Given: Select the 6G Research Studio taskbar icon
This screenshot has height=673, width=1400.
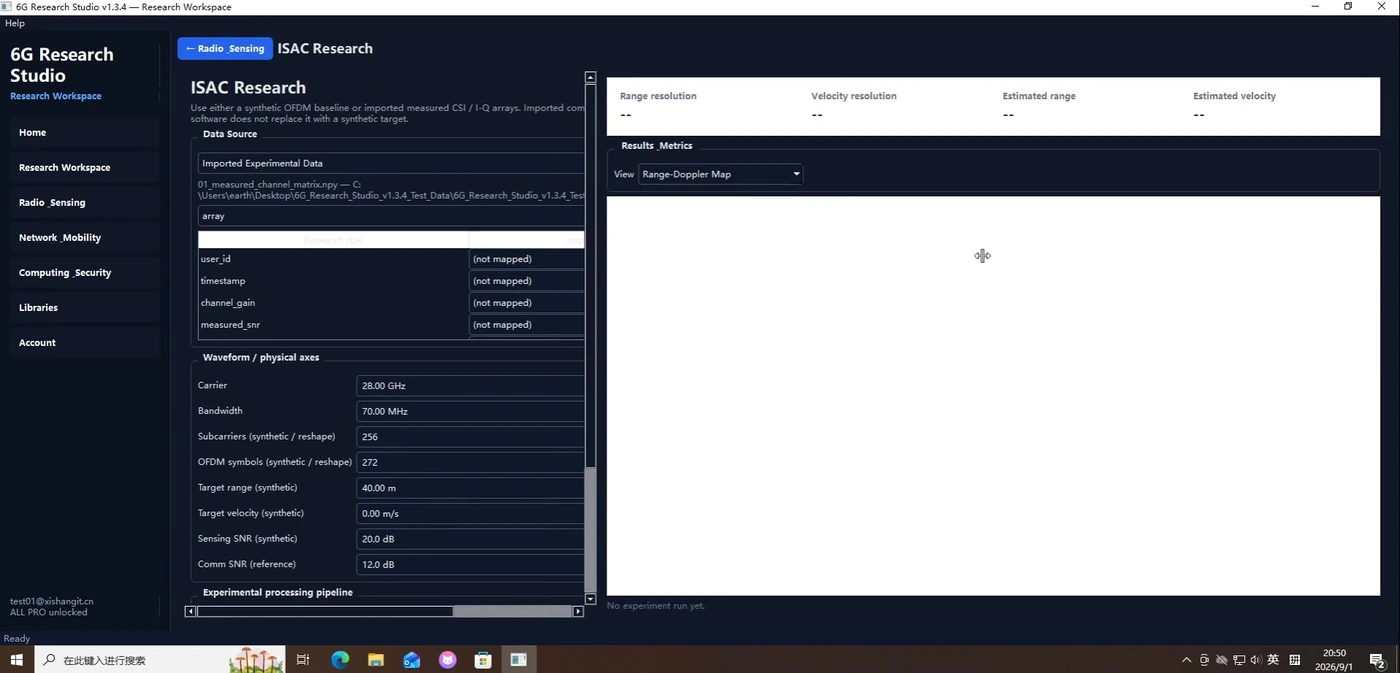Looking at the screenshot, I should [x=518, y=660].
